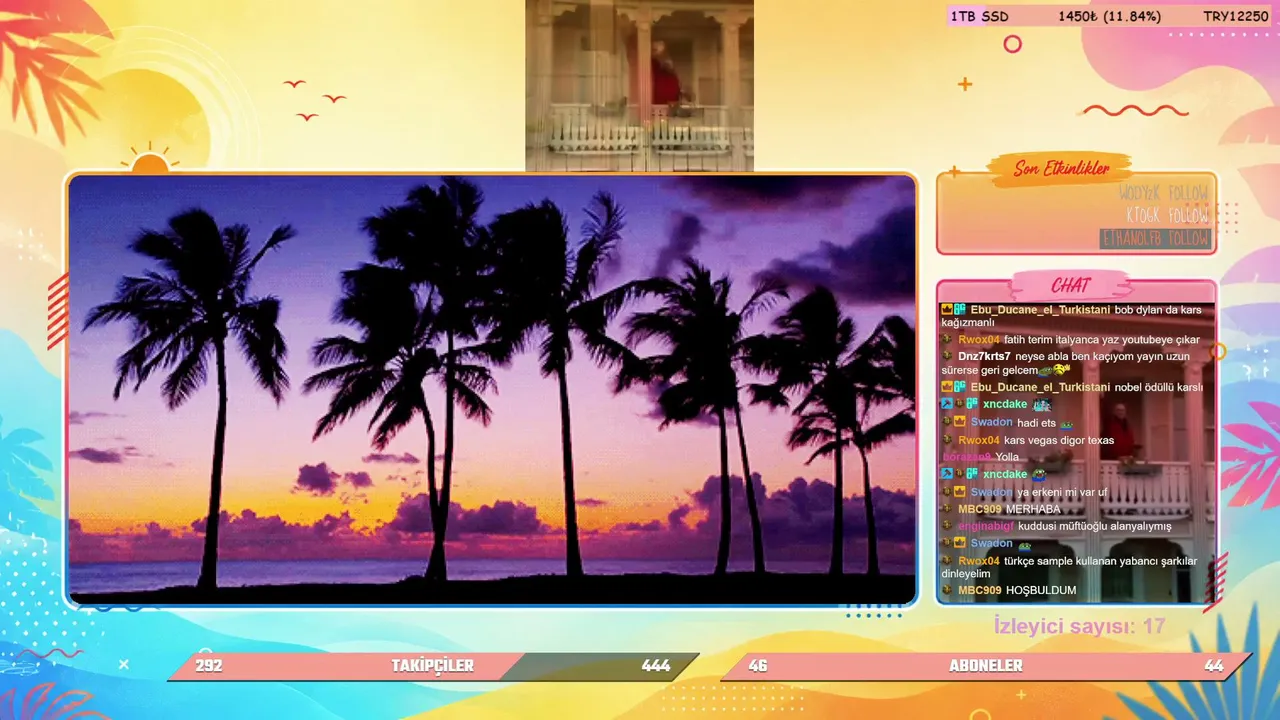
Task: Click the palm tree sunset video
Action: coord(492,390)
